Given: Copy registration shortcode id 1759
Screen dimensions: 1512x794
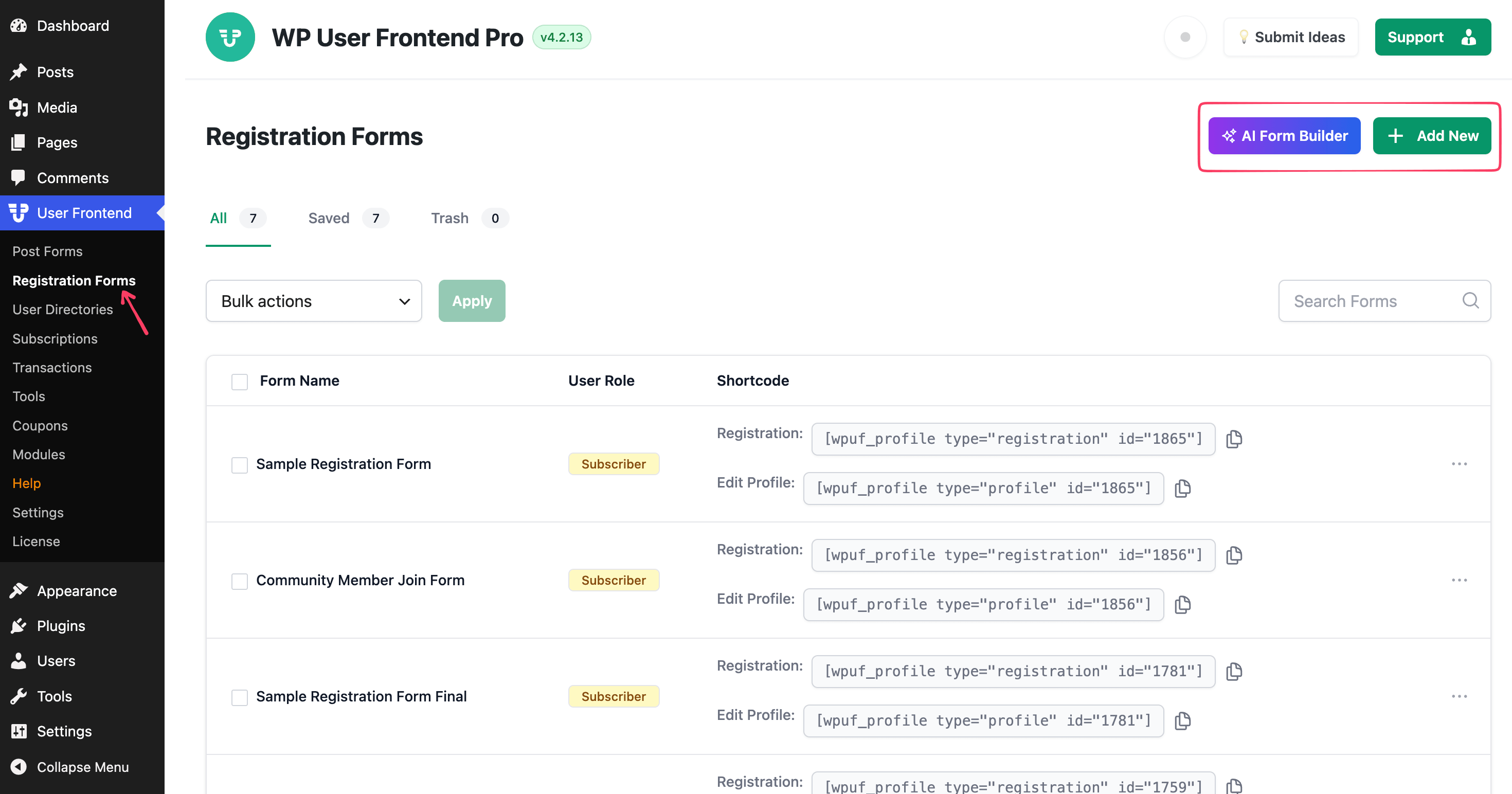Looking at the screenshot, I should coord(1234,786).
